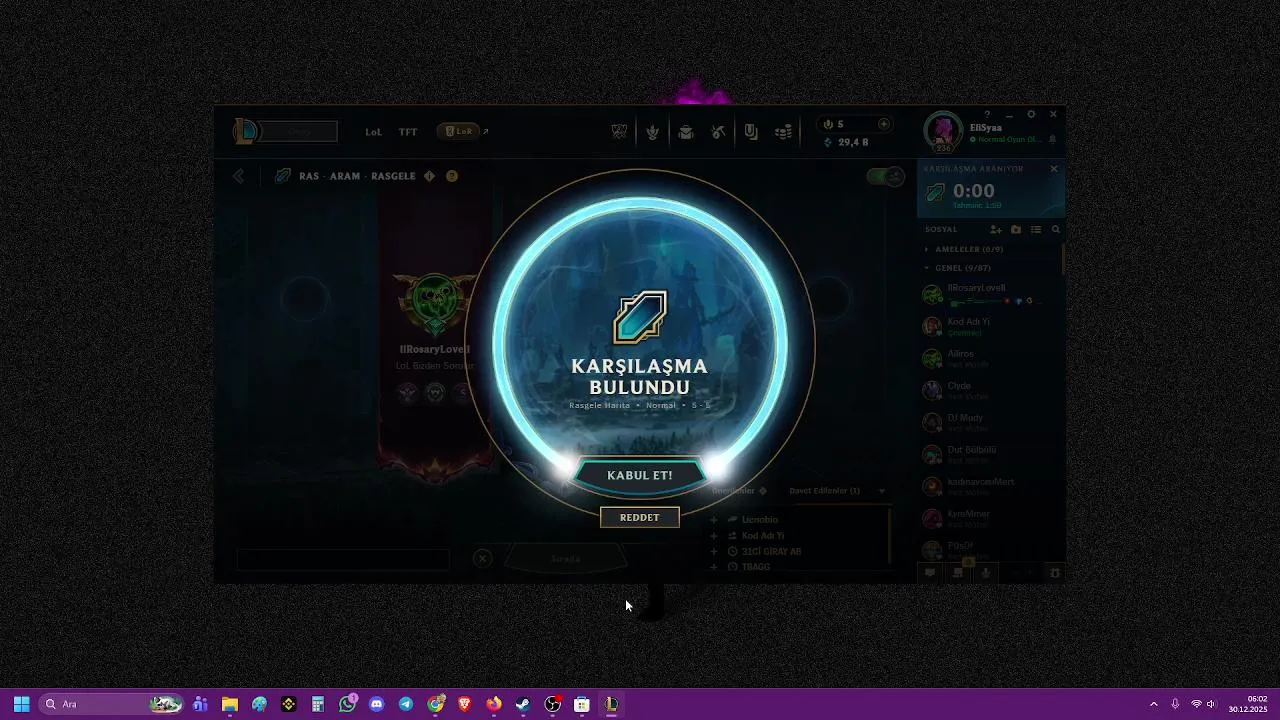Click the queue cancel X circle
The width and height of the screenshot is (1280, 720).
click(482, 559)
